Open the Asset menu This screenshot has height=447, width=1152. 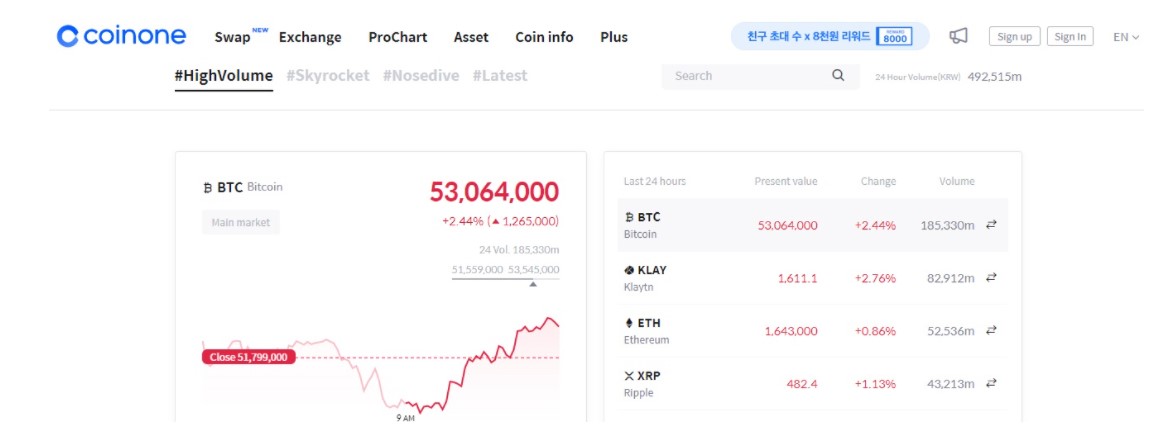pos(471,37)
